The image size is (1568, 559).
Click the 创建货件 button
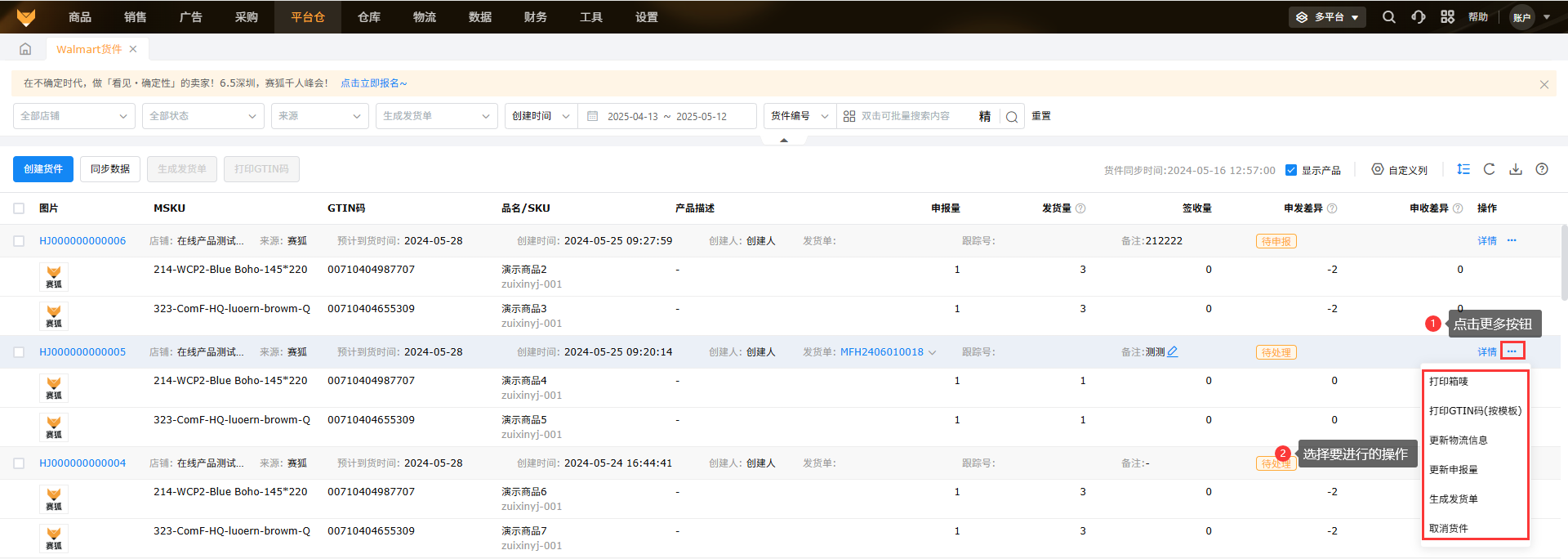point(43,169)
